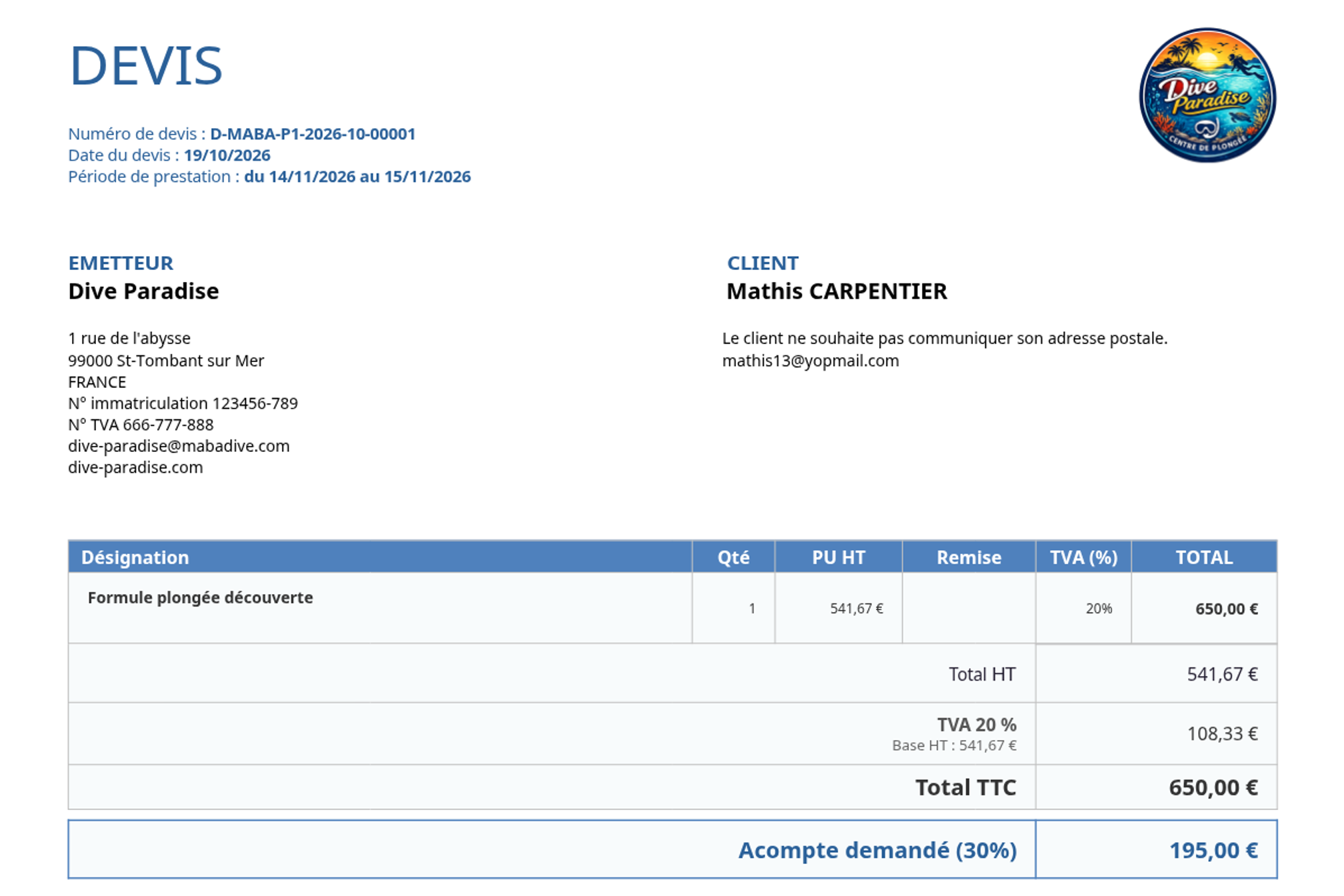Click the quote date 19/10/2026

coord(227,155)
